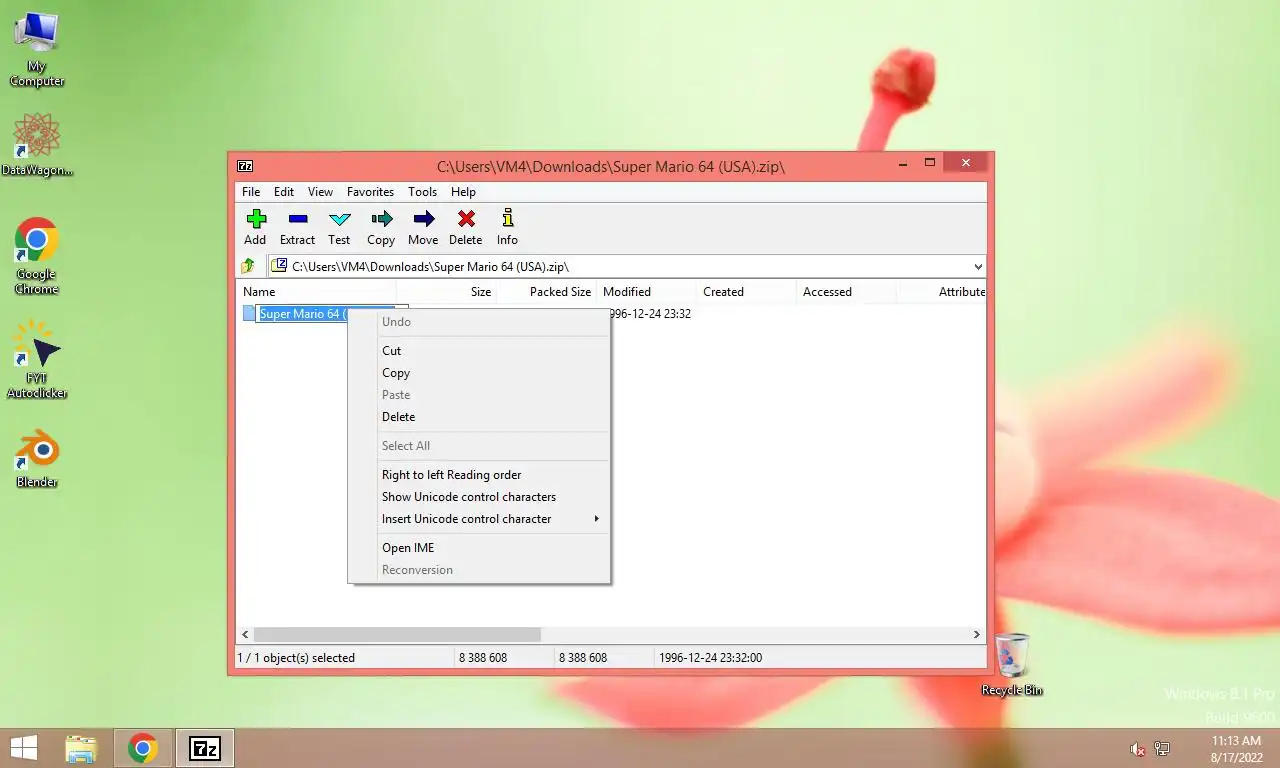Open My Computer desktop icon

tap(37, 49)
